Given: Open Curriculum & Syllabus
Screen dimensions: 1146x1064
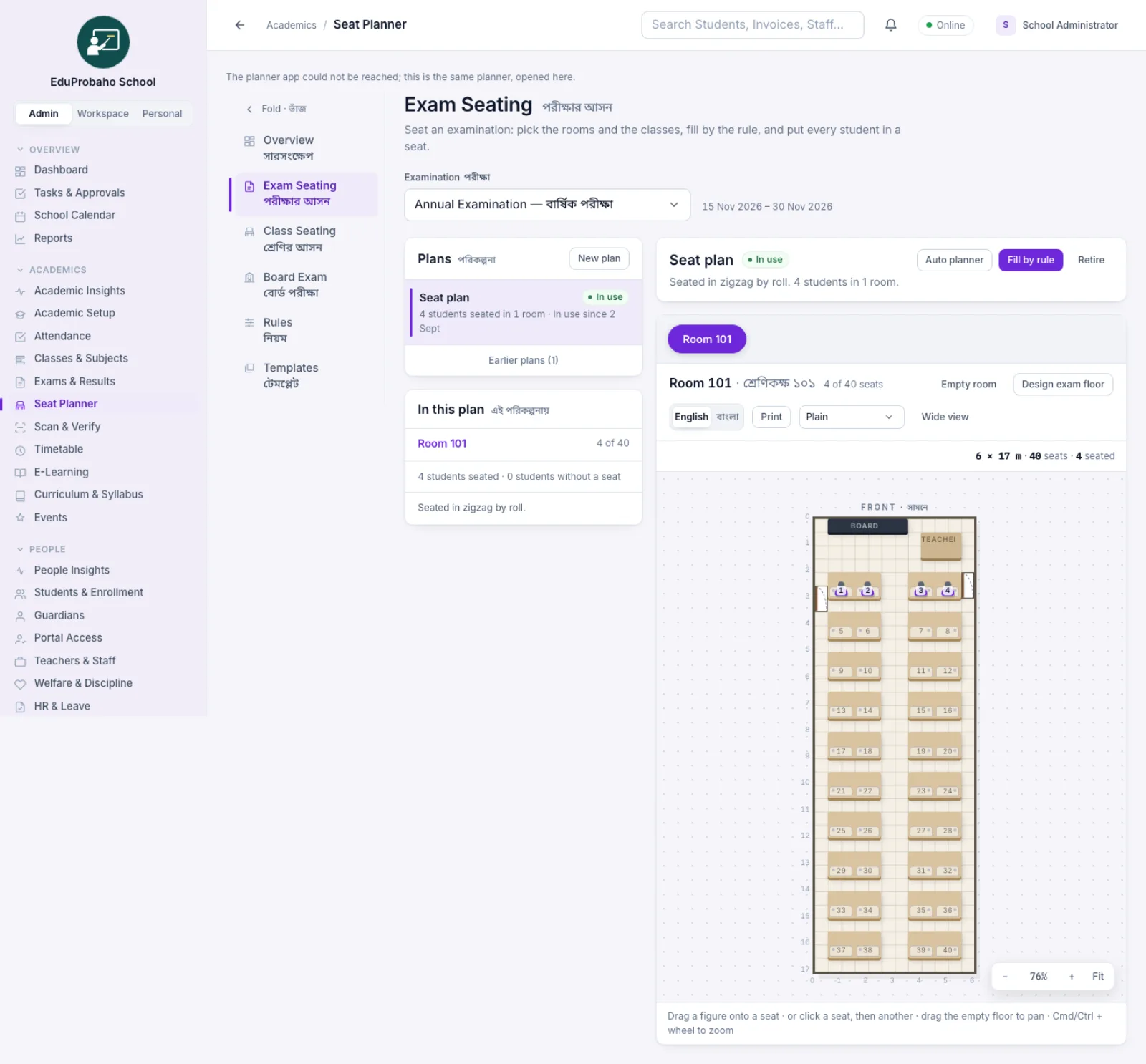Looking at the screenshot, I should click(x=88, y=494).
